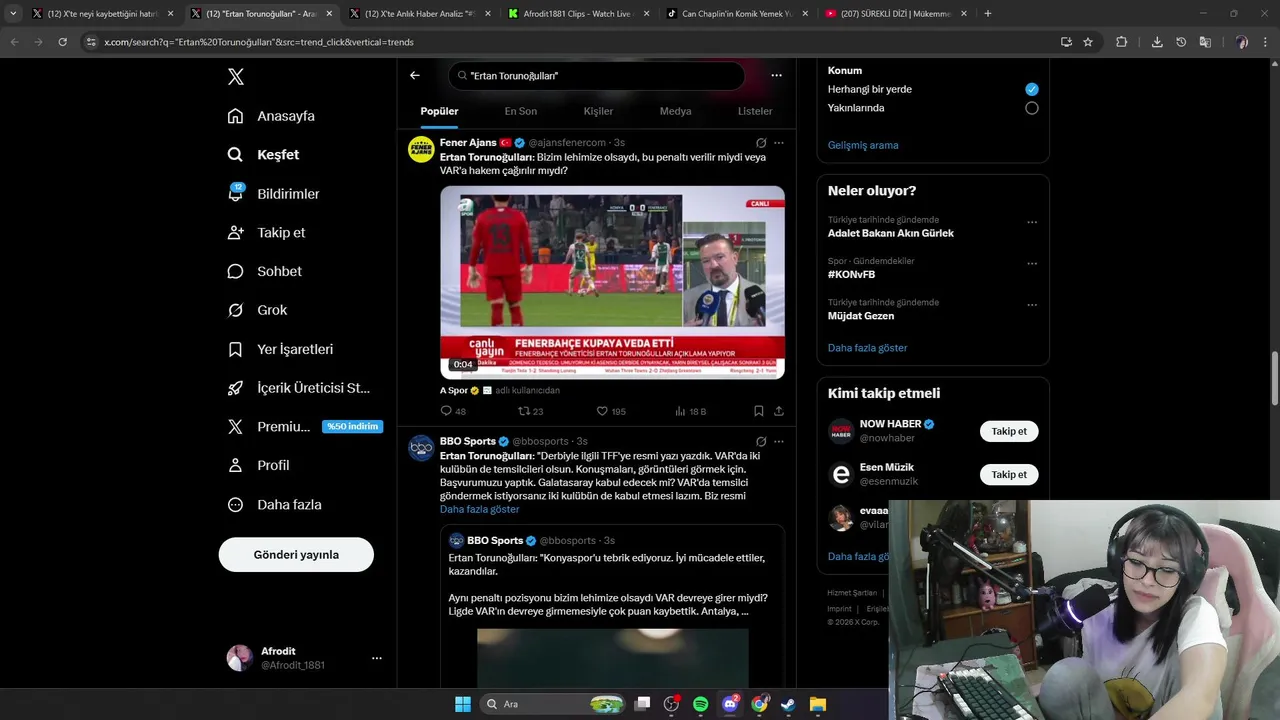Open File Explorer from the taskbar
The image size is (1280, 720).
coord(817,704)
